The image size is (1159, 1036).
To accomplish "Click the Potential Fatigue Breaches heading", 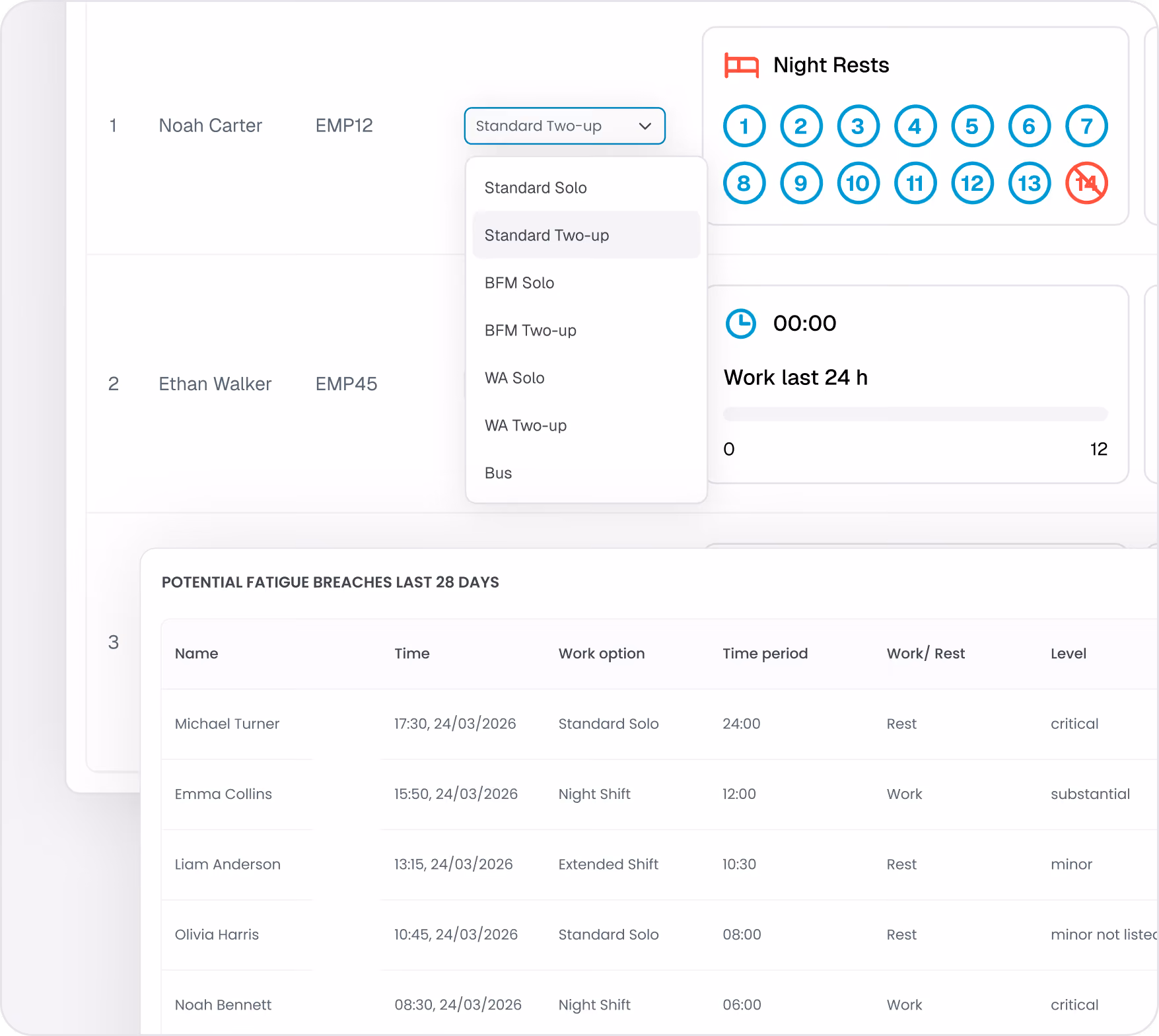I will pos(330,582).
